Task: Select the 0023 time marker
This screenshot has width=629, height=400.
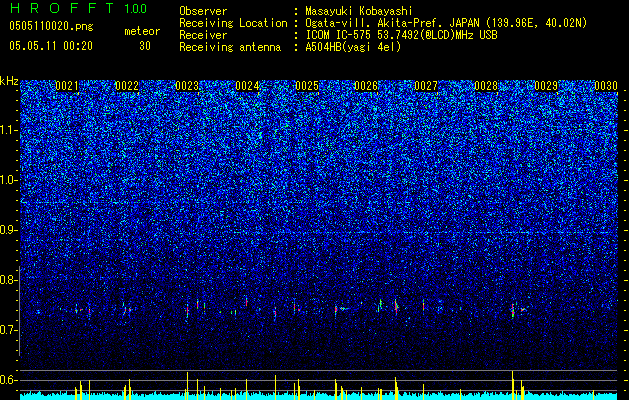Action: pos(187,86)
